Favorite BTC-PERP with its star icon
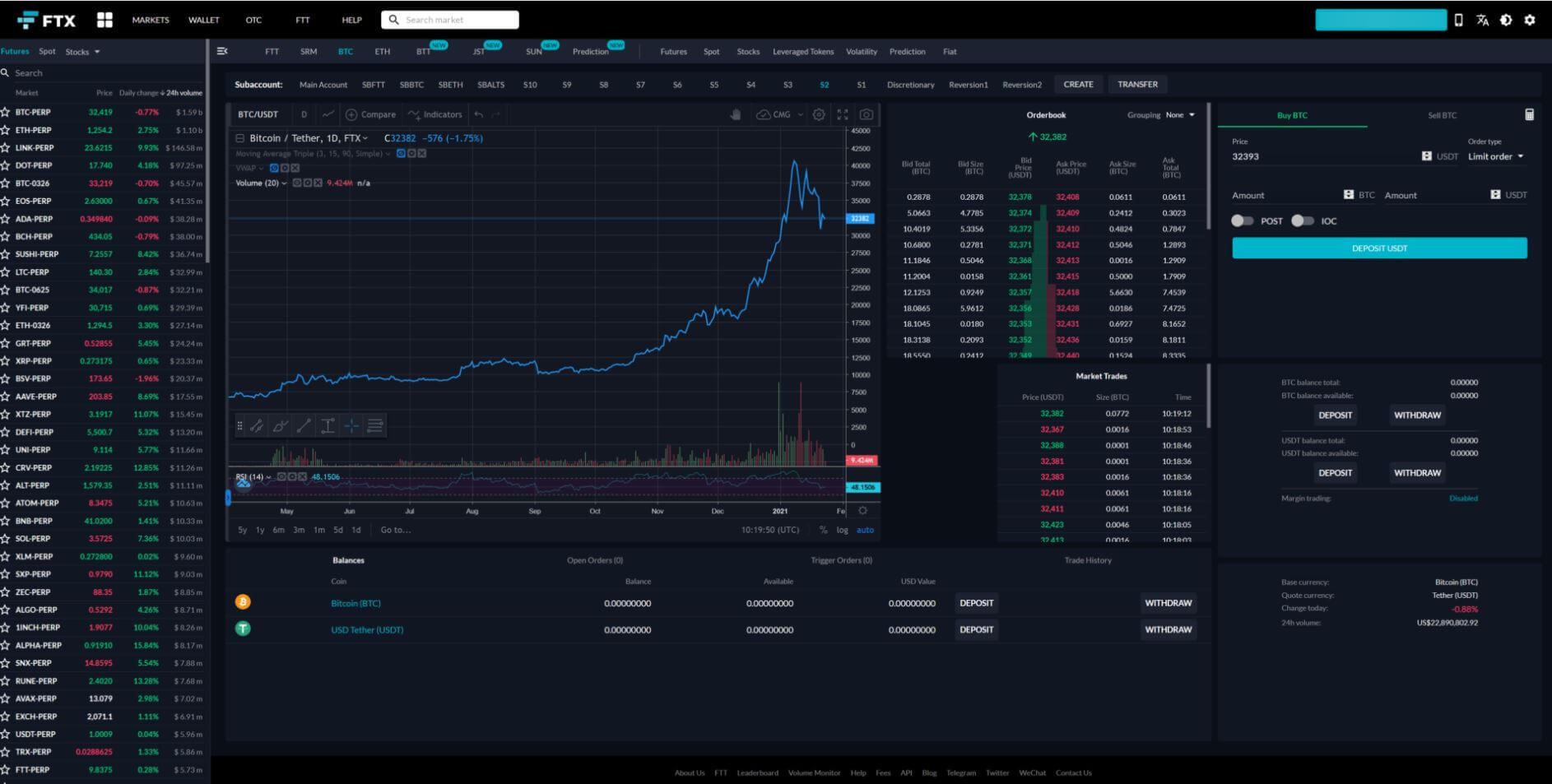The image size is (1552, 784). click(6, 112)
